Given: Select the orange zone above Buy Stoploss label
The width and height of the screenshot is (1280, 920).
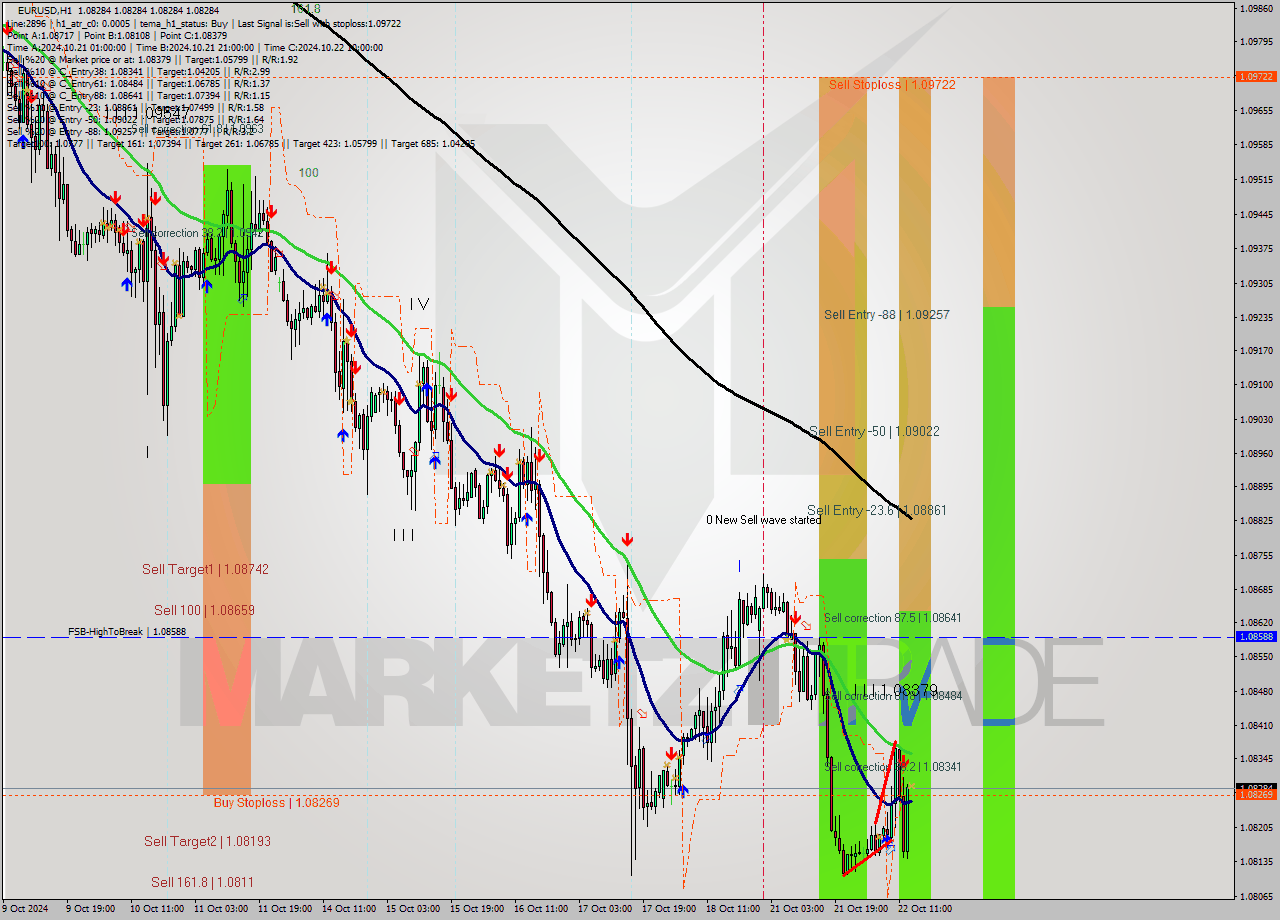Looking at the screenshot, I should pyautogui.click(x=227, y=638).
